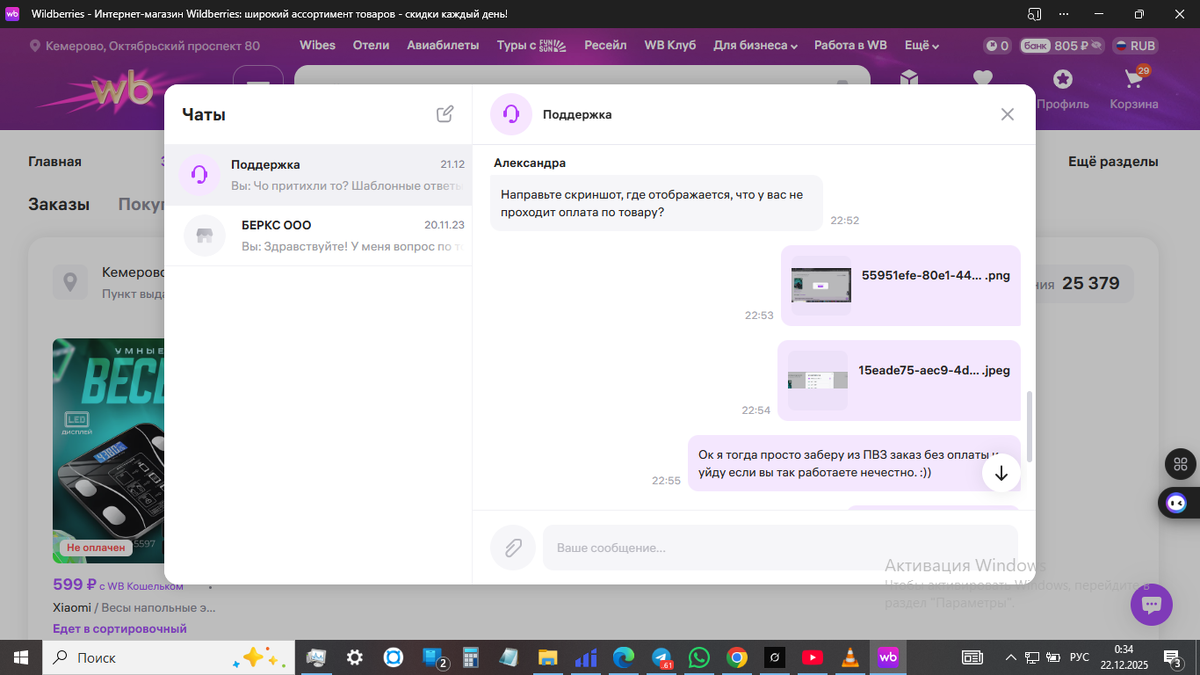Screen dimensions: 1200x675
Task: Open the four-squares grid widget on right edge
Action: (x=1180, y=464)
